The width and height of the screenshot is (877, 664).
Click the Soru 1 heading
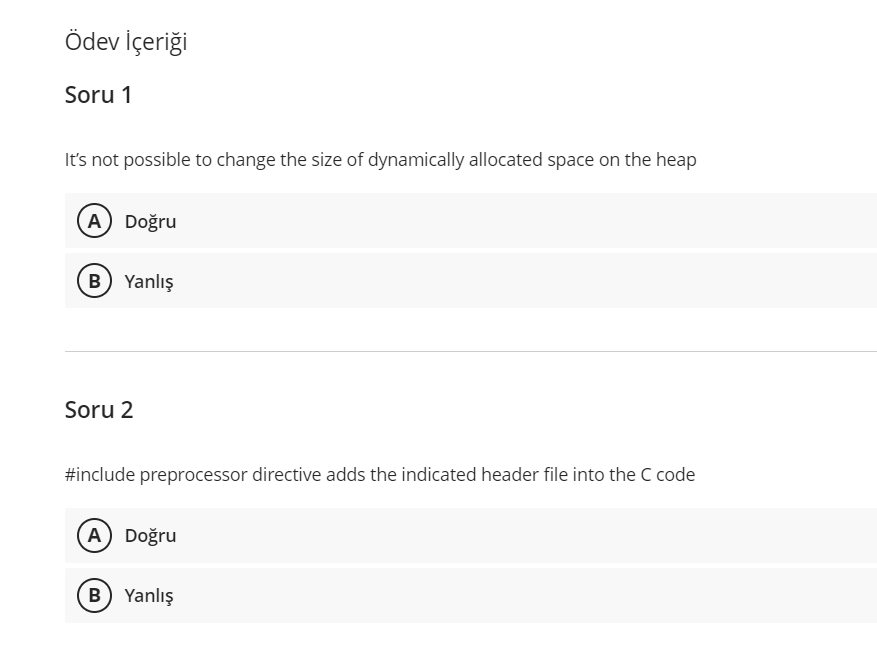[x=98, y=95]
